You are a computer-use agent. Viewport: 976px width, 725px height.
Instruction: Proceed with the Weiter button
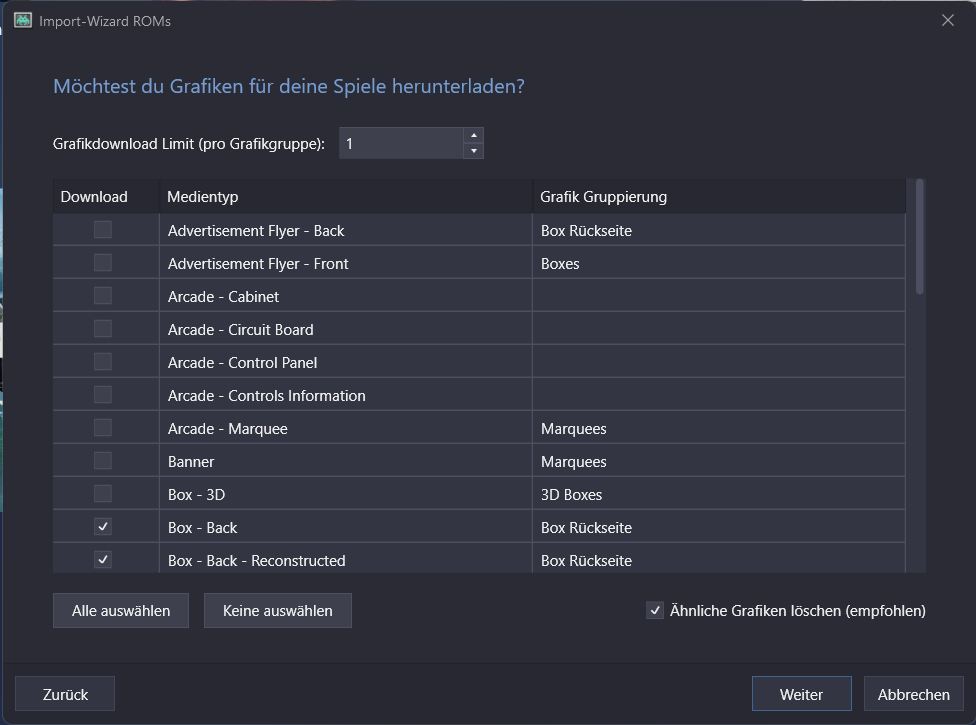(801, 694)
